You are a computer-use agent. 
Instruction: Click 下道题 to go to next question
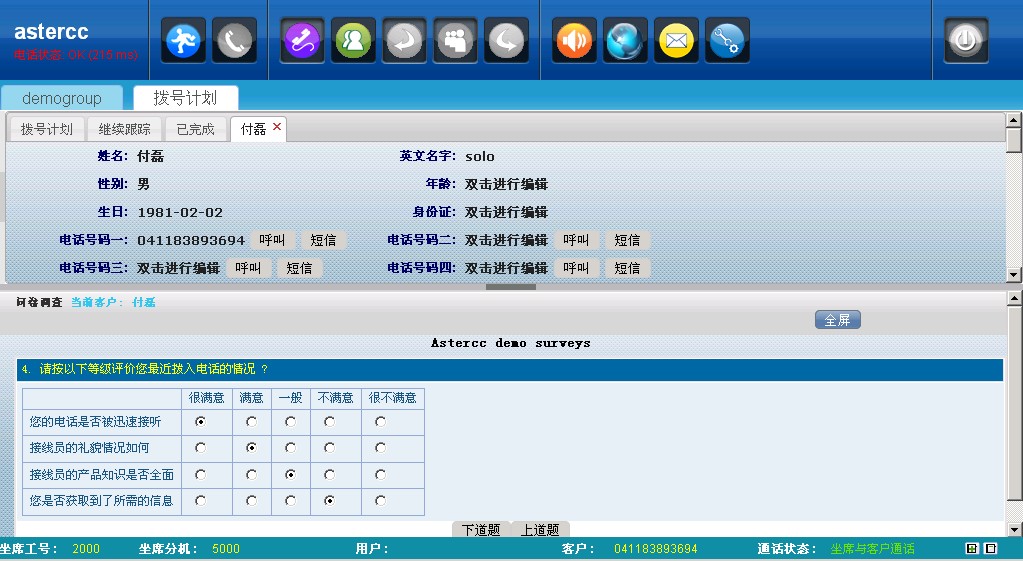481,530
